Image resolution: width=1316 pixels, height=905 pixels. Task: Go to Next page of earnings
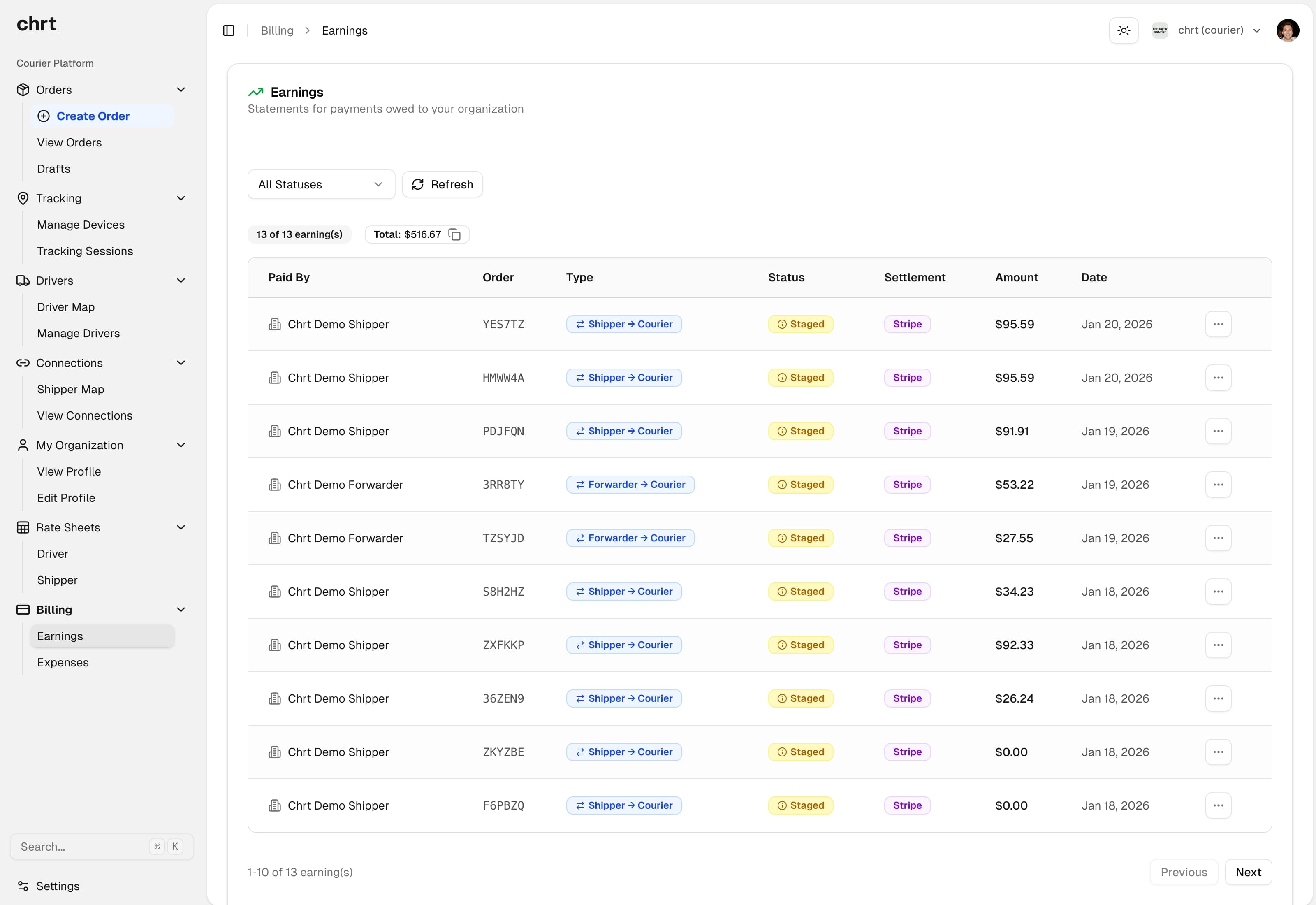[x=1249, y=872]
